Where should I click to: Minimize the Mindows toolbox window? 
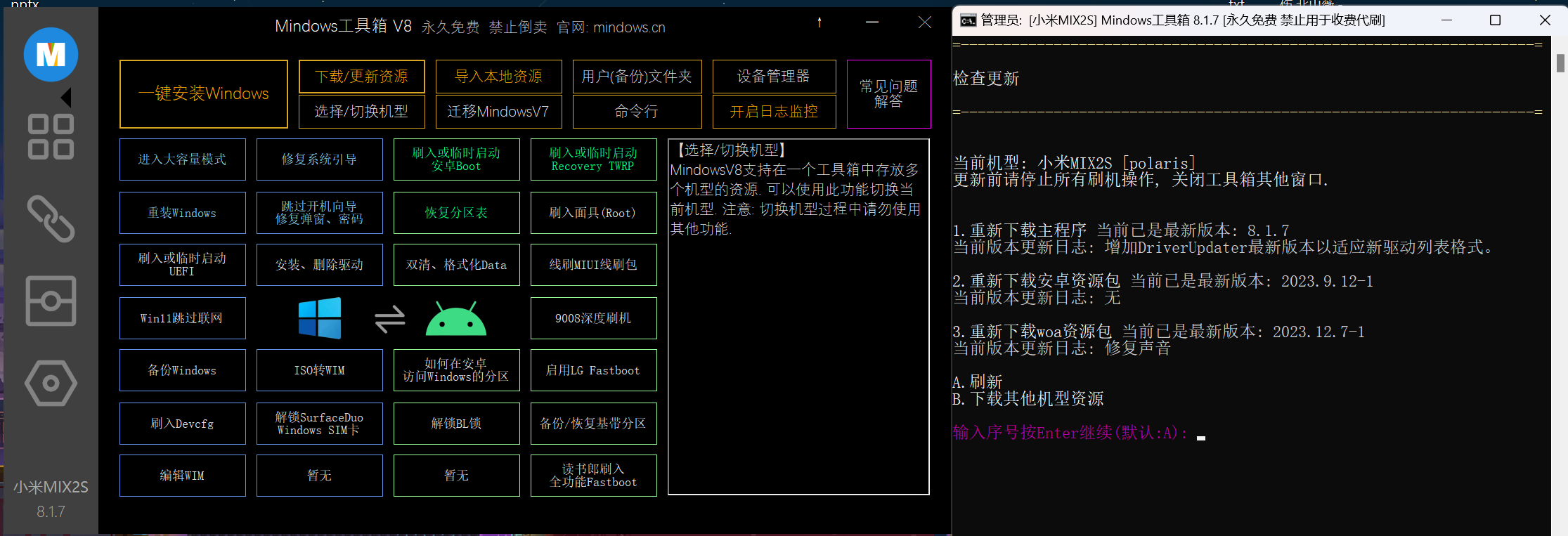coord(872,22)
